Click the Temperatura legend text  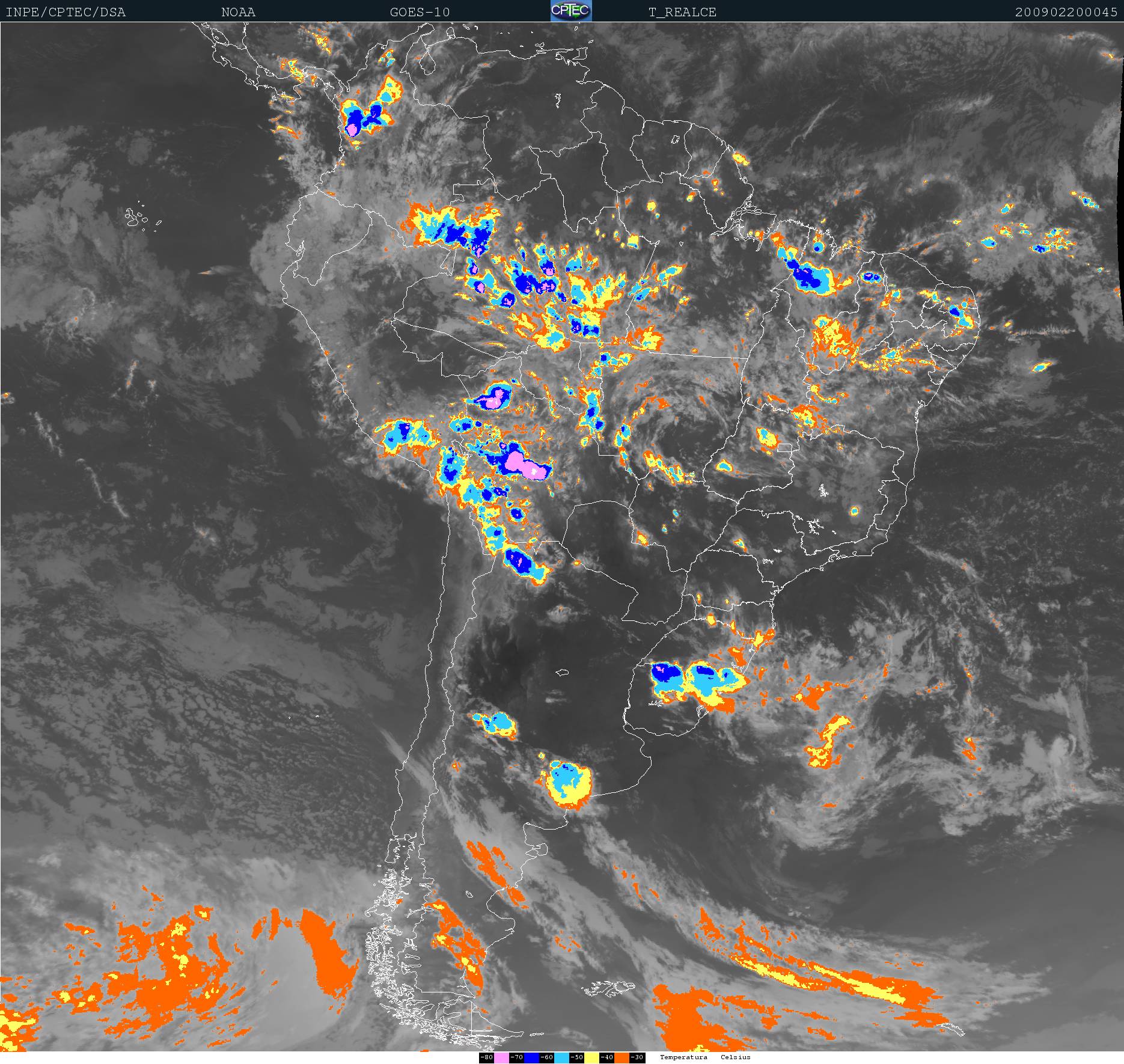[x=683, y=1057]
